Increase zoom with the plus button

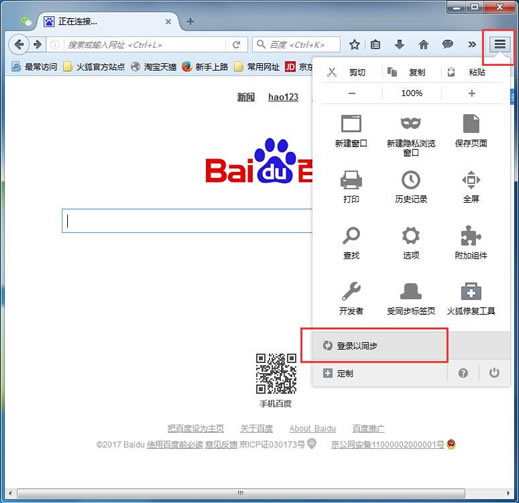coord(471,93)
